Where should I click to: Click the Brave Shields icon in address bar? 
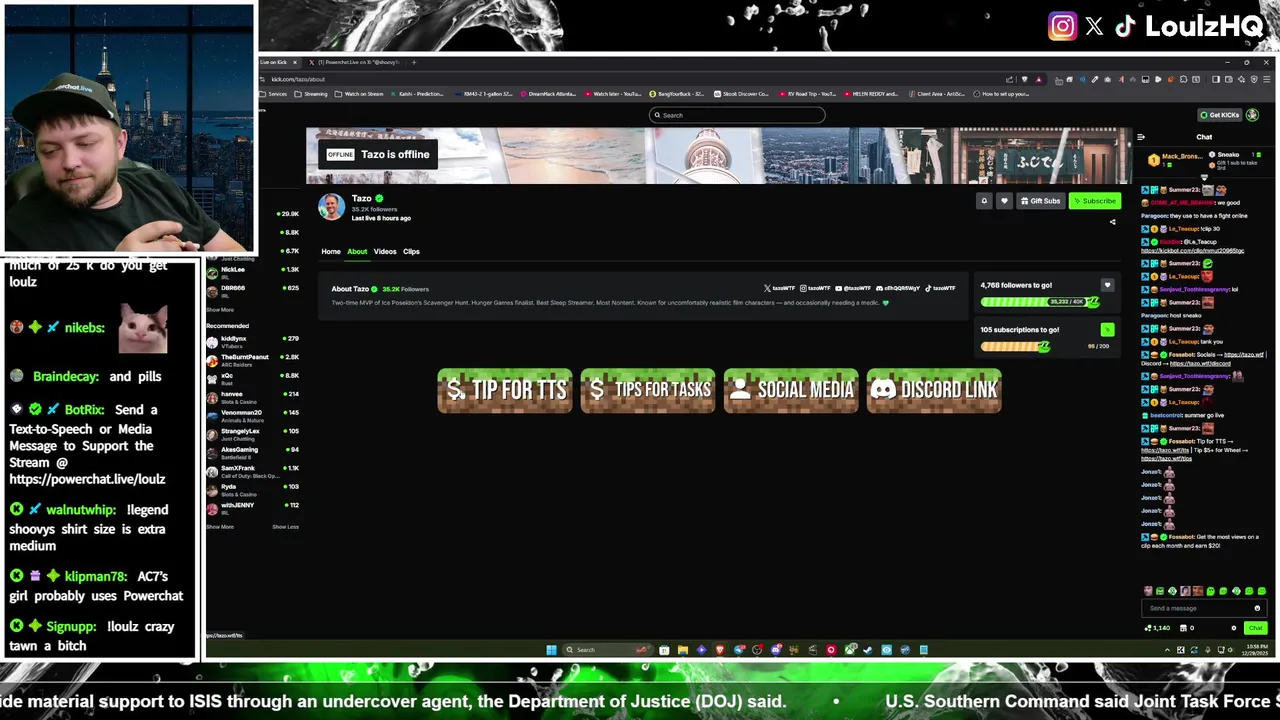point(1024,80)
